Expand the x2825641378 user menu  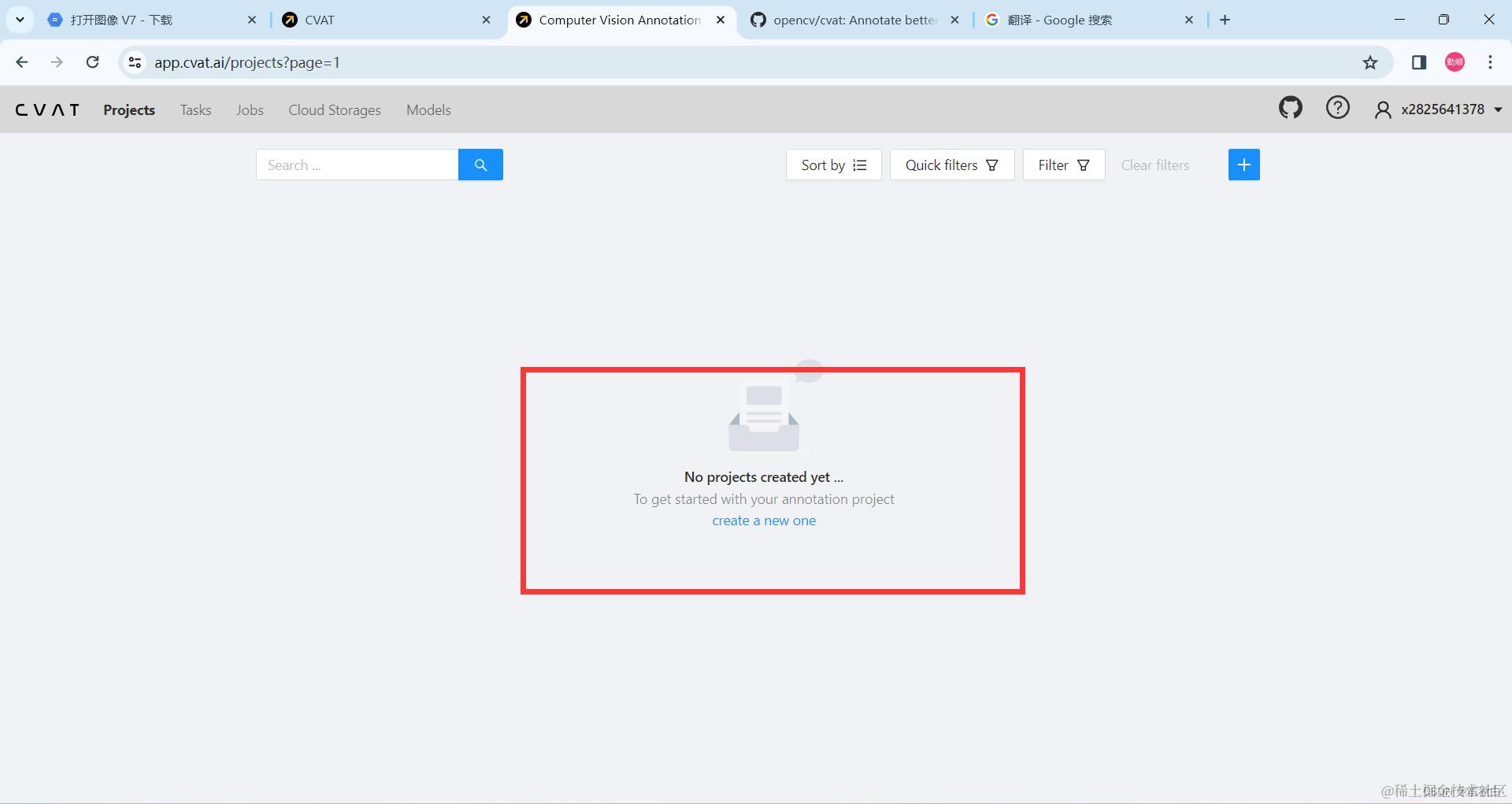[x=1439, y=109]
